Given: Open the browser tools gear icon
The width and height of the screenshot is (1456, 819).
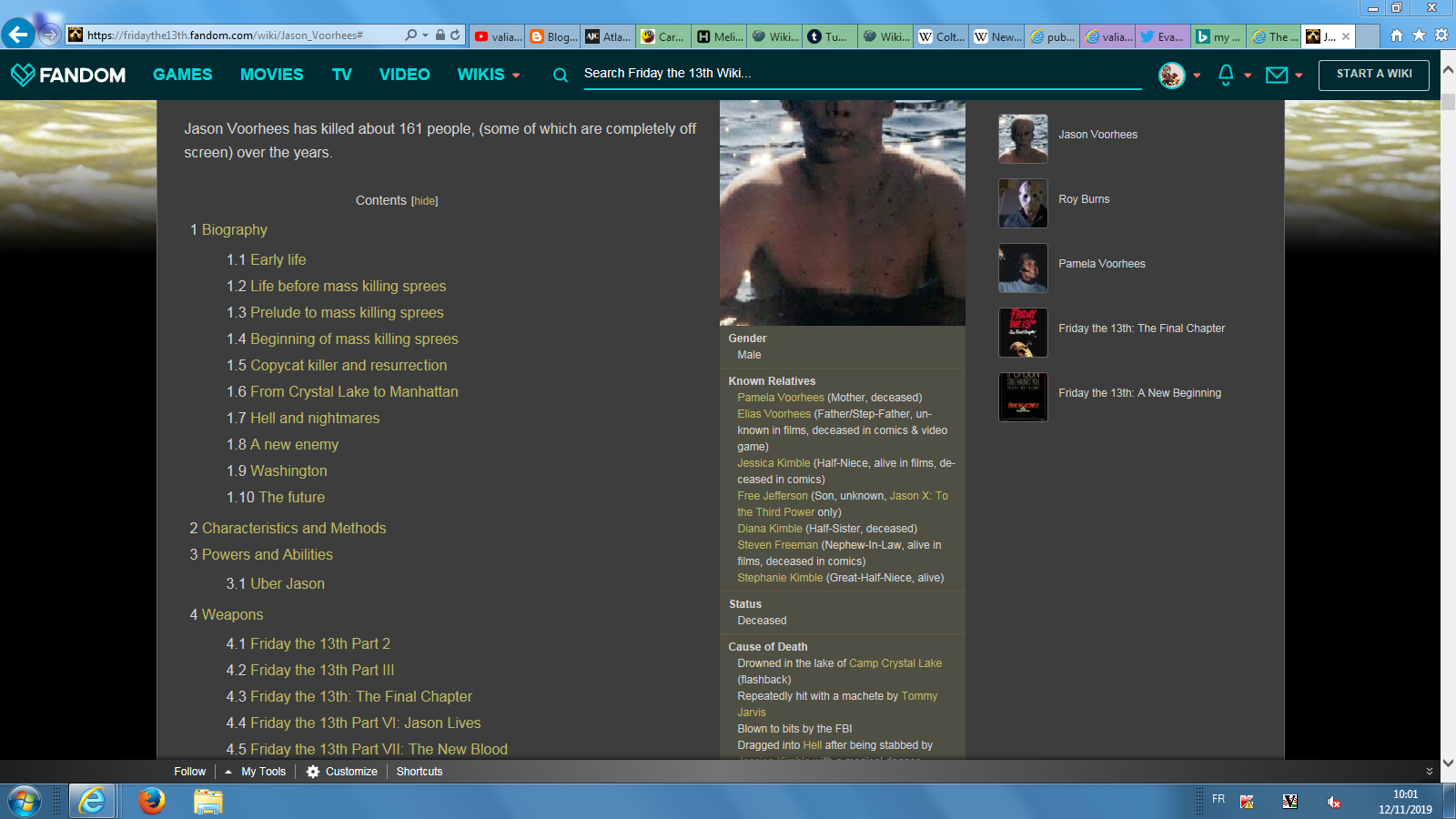Looking at the screenshot, I should click(1441, 35).
